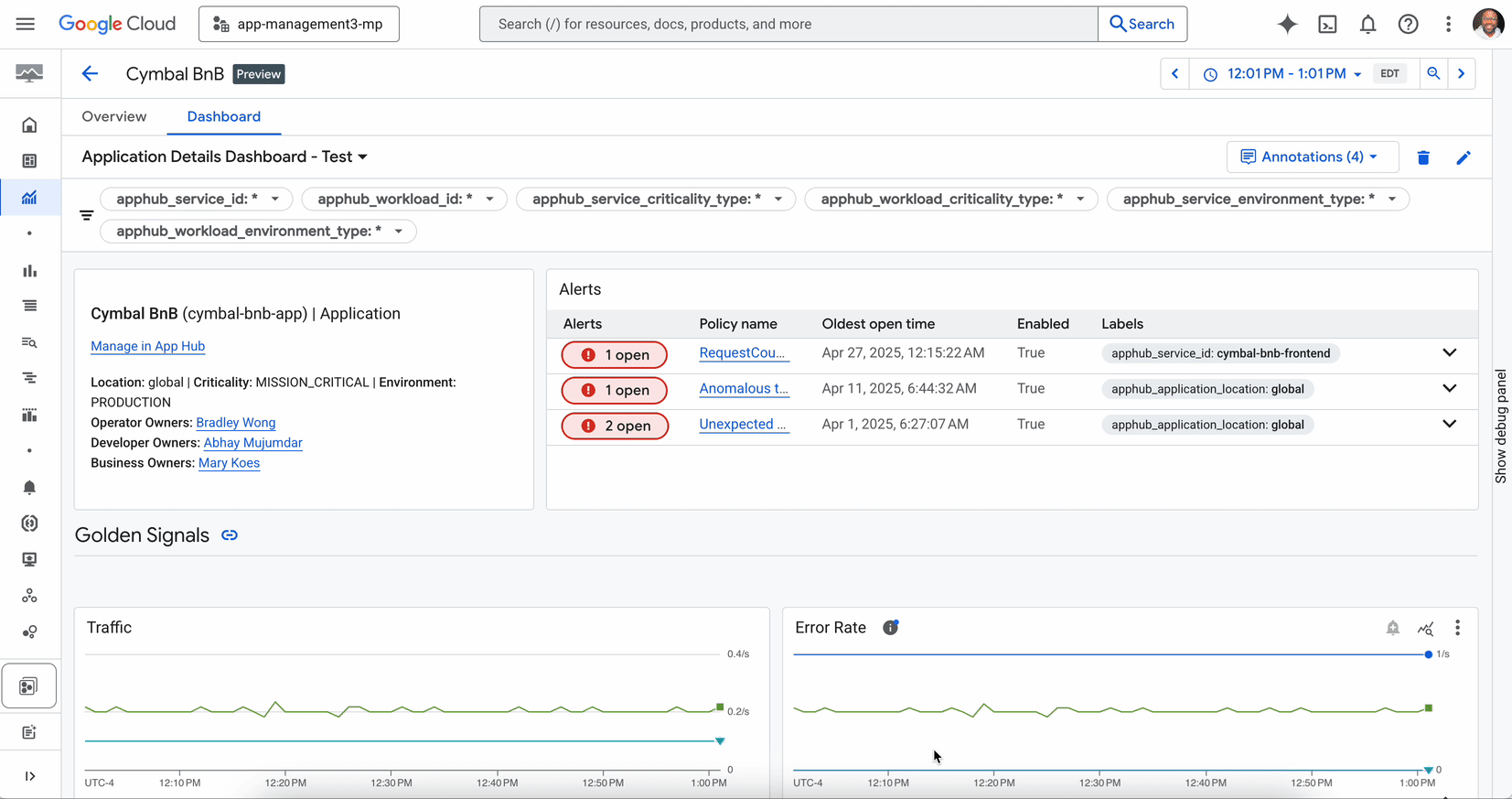Open Error Rate chart in explorer icon
Viewport: 1512px width, 799px height.
[x=1425, y=628]
